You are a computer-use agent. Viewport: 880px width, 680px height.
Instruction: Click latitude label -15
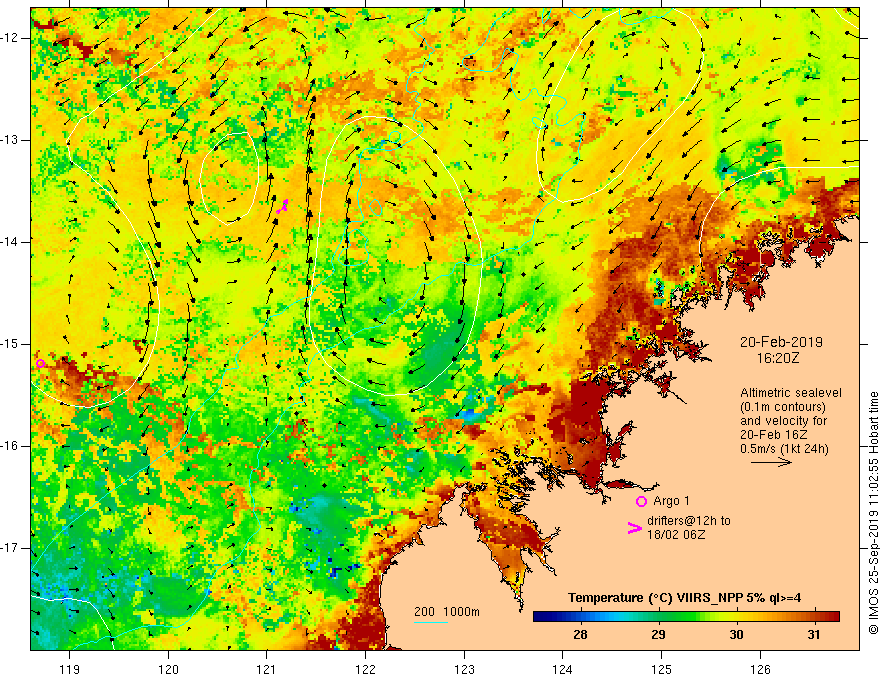click(x=11, y=344)
